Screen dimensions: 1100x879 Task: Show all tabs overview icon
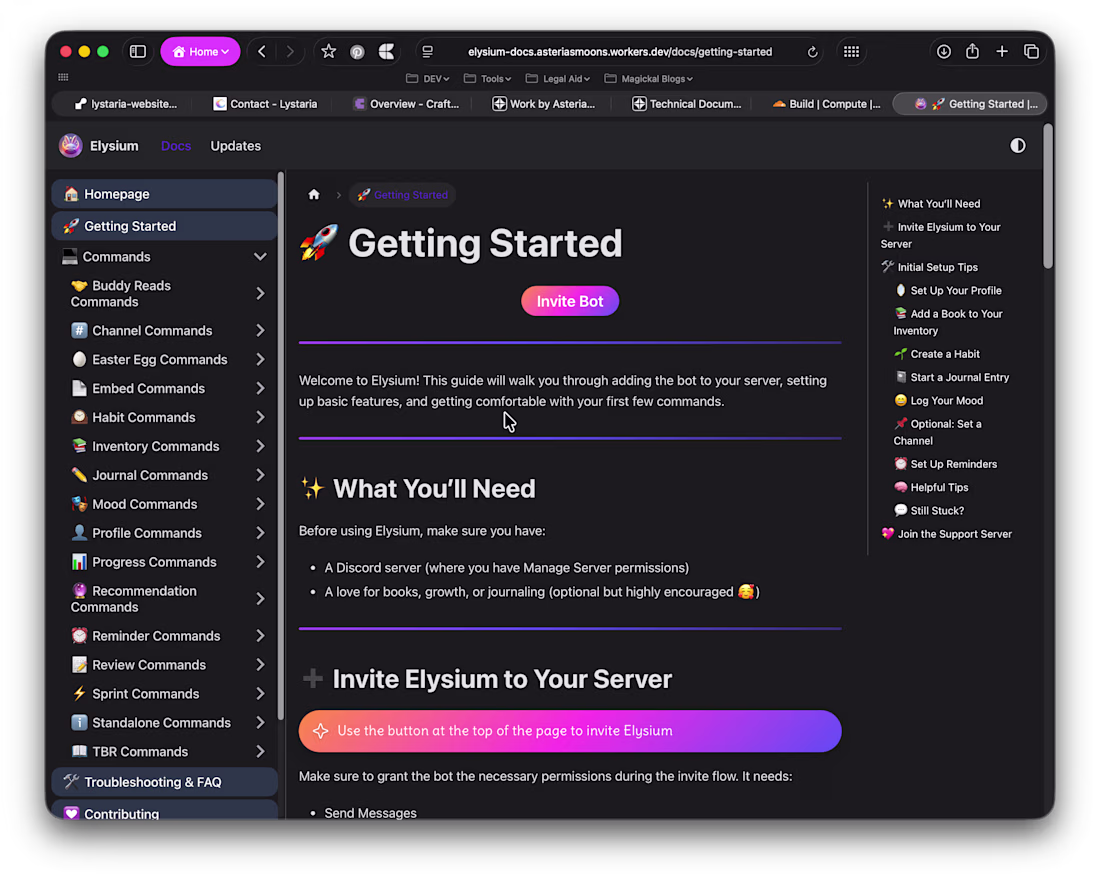pyautogui.click(x=1031, y=51)
